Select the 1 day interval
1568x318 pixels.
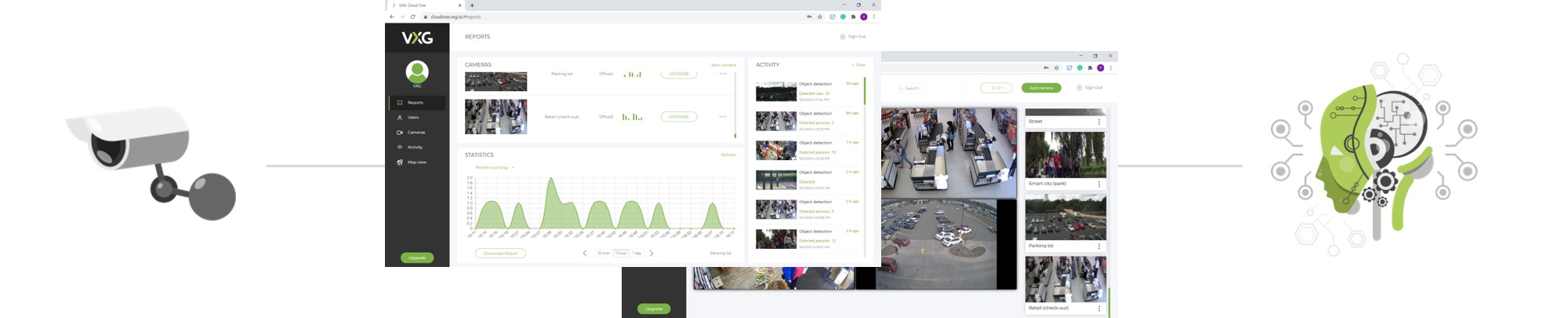[637, 254]
